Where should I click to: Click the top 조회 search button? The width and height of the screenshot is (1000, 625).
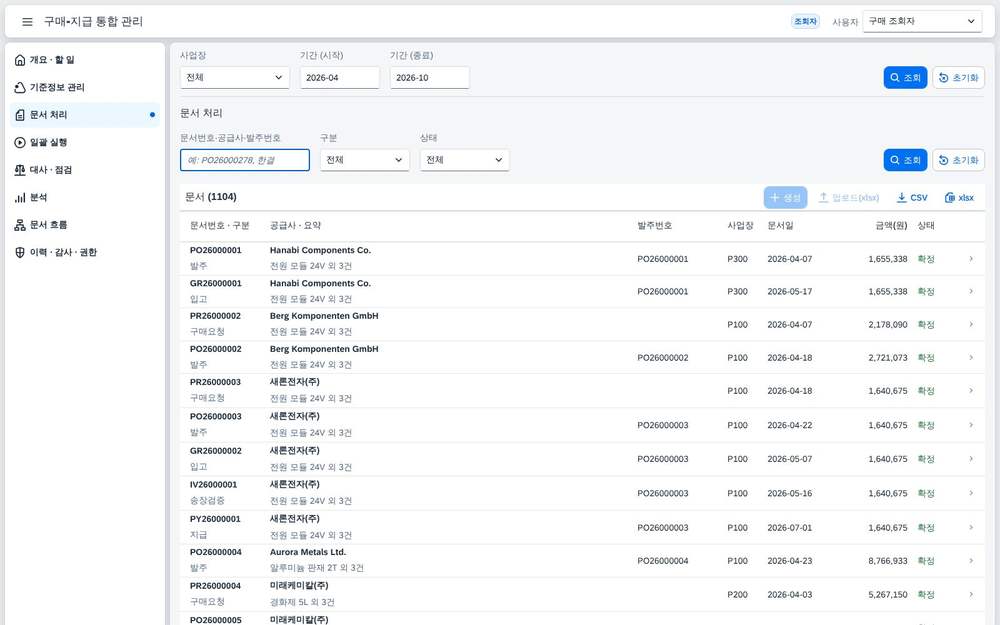click(x=905, y=78)
